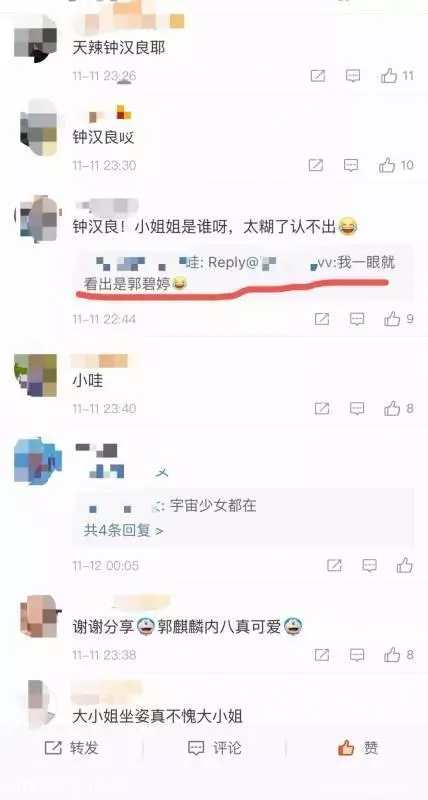This screenshot has height=800, width=428.
Task: Repost the '天辣钟汉良耶' comment
Action: coord(318,76)
